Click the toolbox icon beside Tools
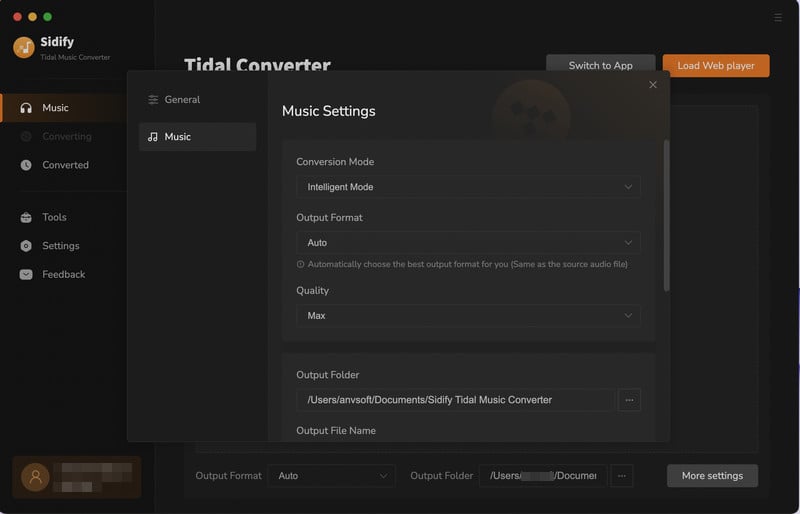This screenshot has width=800, height=514. click(x=26, y=217)
